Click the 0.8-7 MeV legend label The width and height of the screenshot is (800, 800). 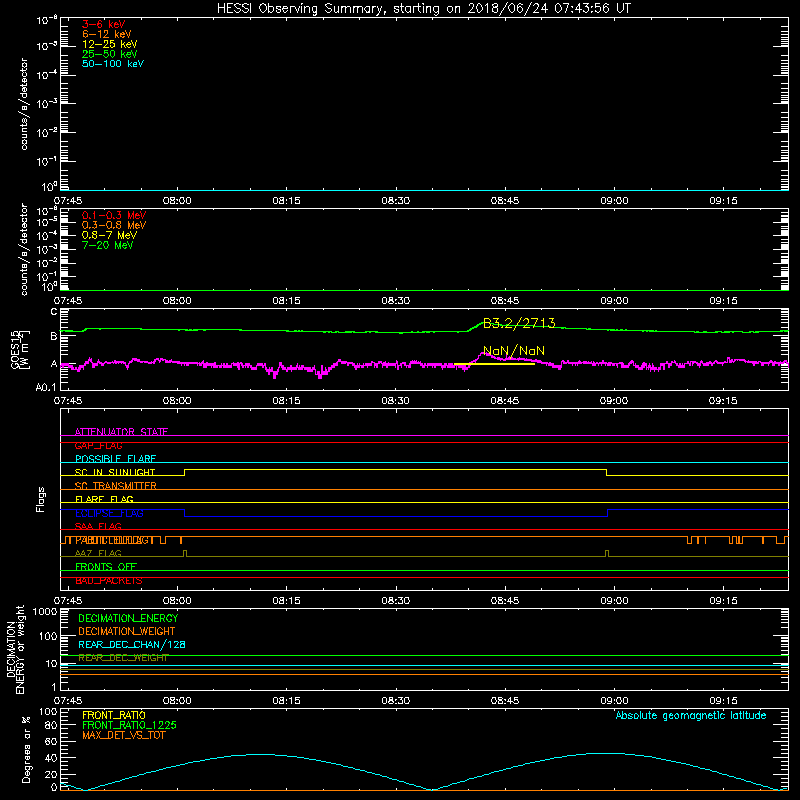point(109,235)
